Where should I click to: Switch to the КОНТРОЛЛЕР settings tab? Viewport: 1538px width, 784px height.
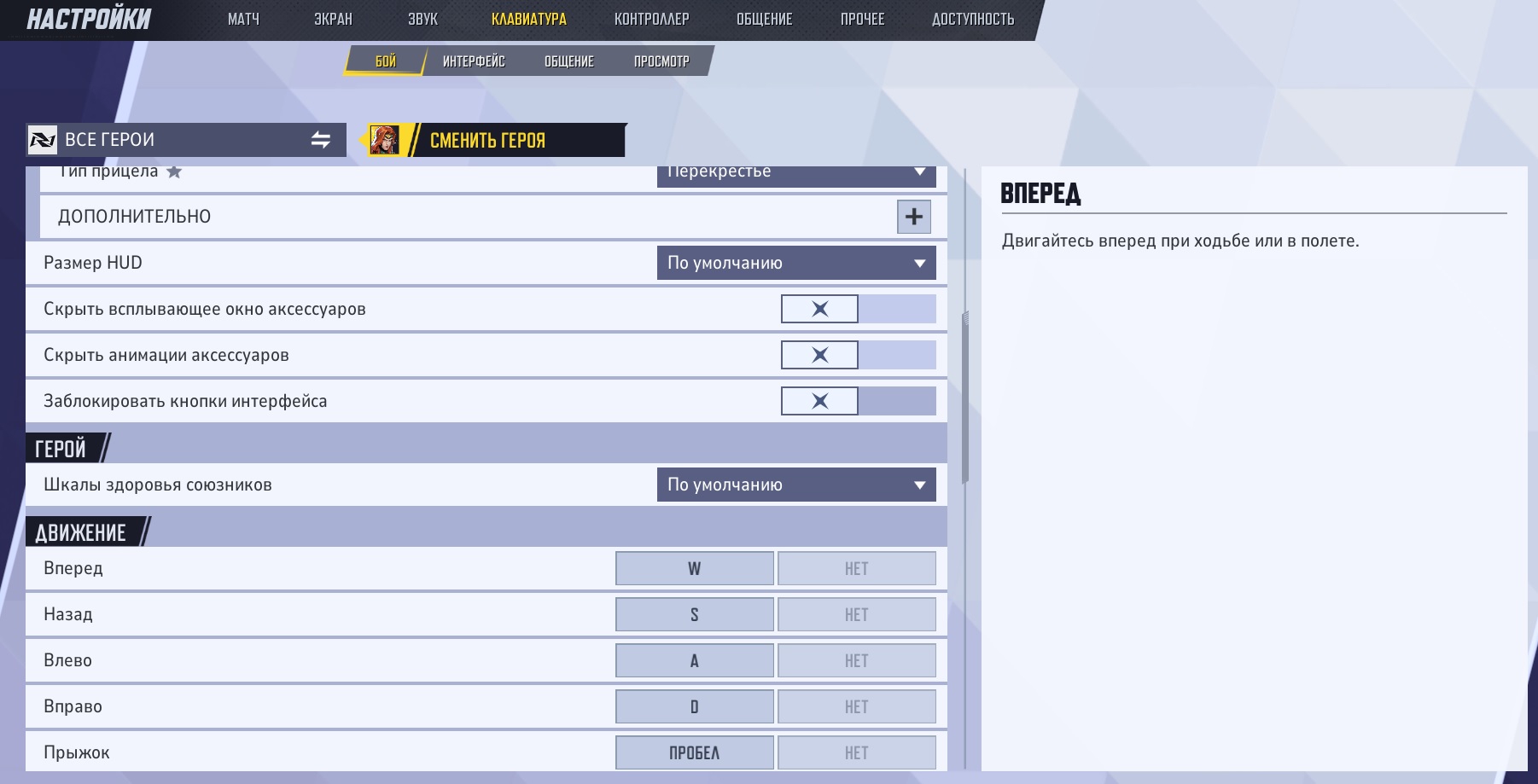(x=652, y=19)
